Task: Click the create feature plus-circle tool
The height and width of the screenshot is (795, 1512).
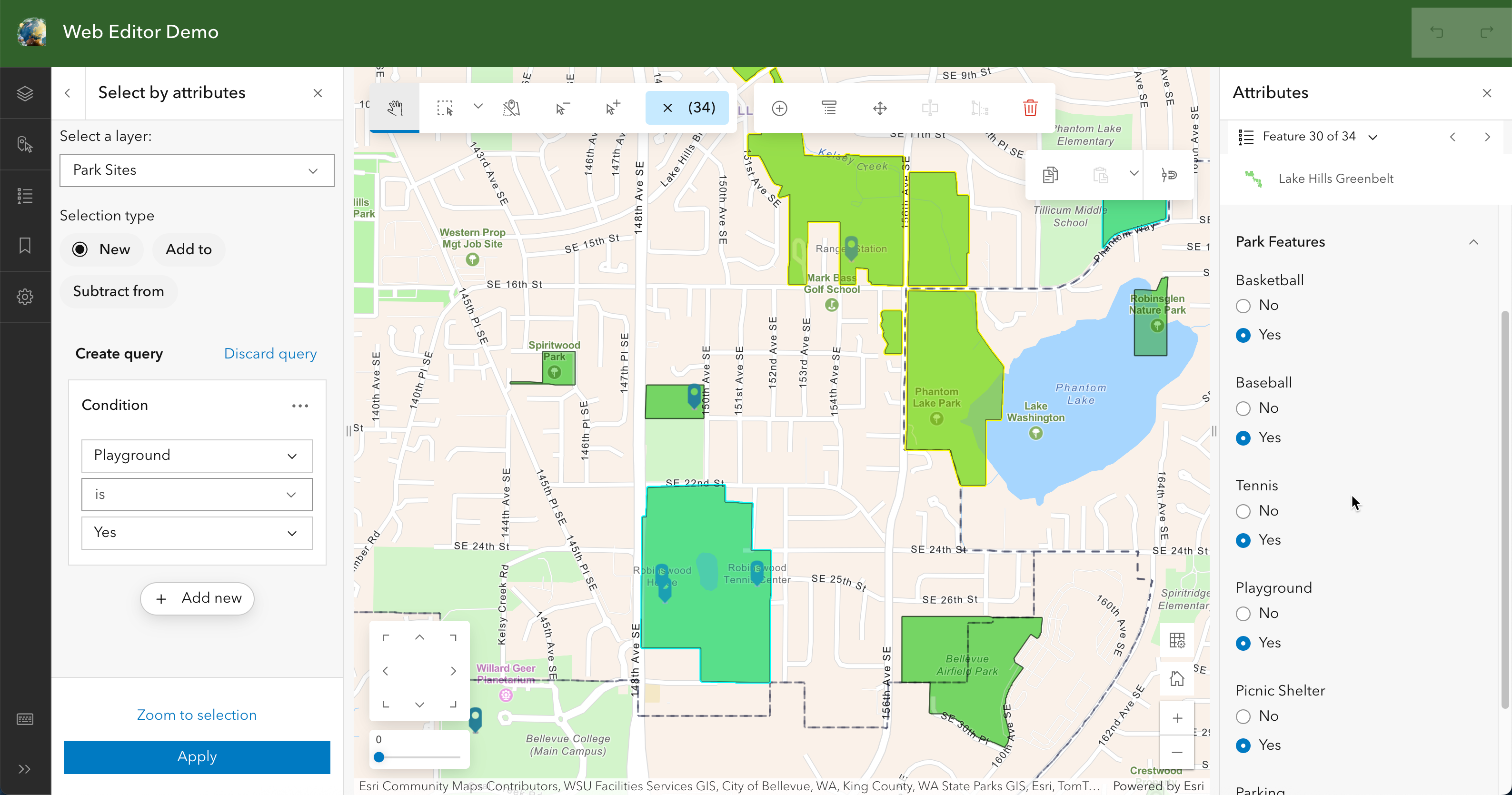Action: pos(779,108)
